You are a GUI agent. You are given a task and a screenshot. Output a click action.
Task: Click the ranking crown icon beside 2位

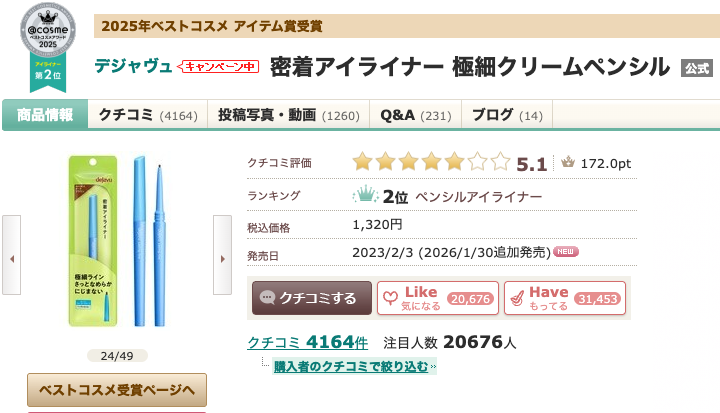coord(366,195)
